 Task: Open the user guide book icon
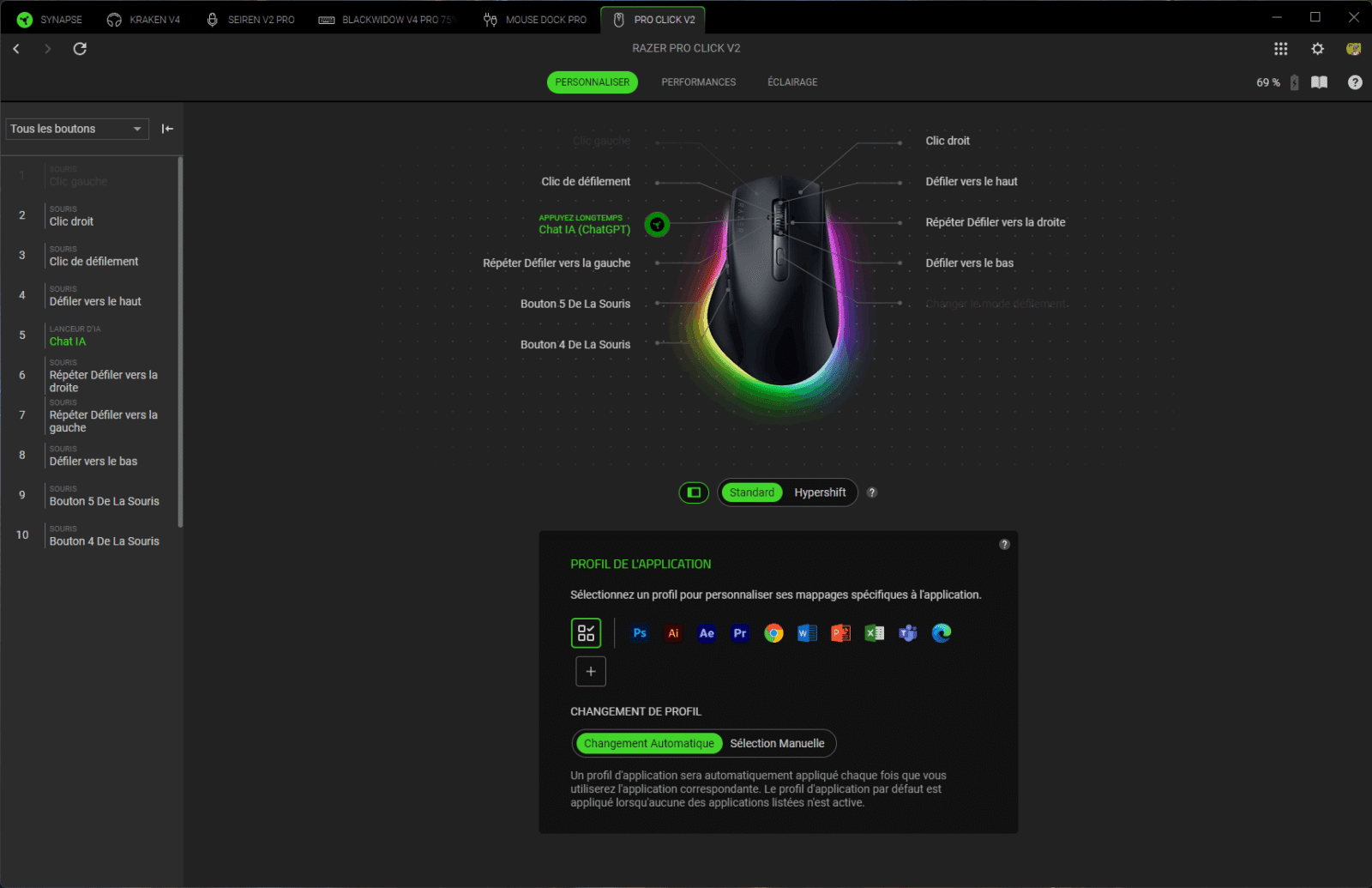tap(1320, 82)
